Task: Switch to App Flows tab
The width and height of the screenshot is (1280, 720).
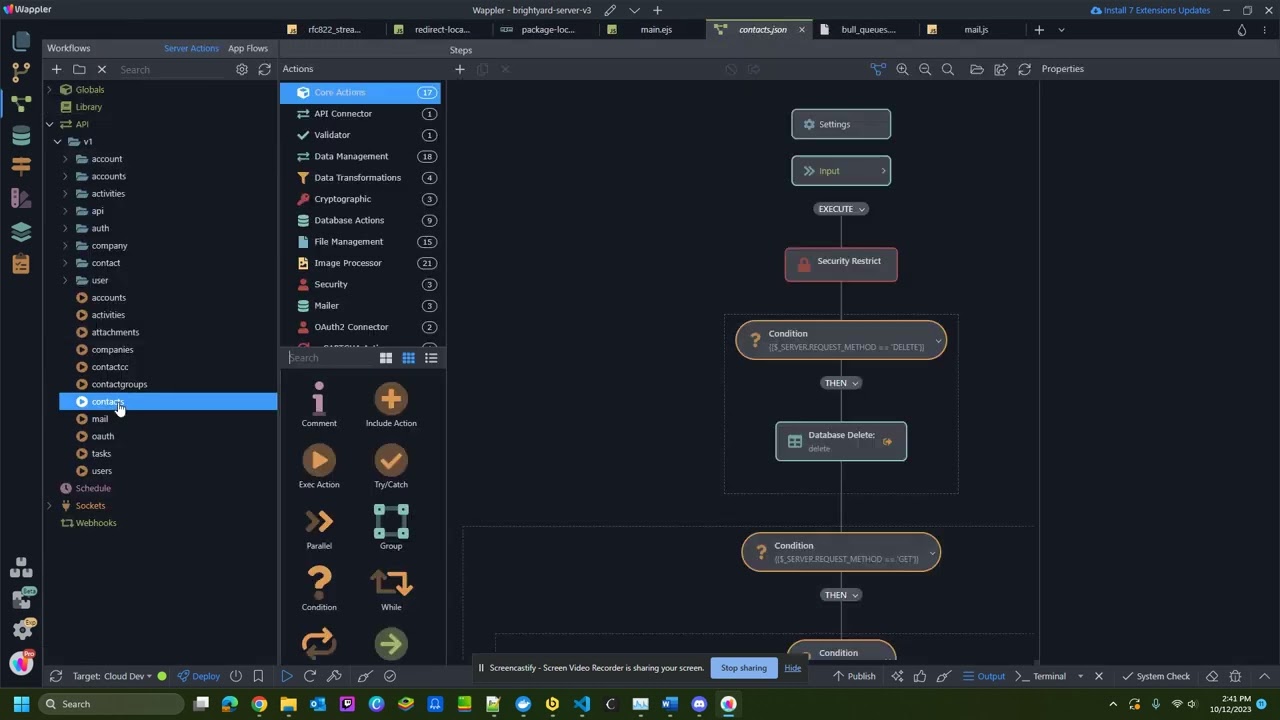Action: click(248, 48)
